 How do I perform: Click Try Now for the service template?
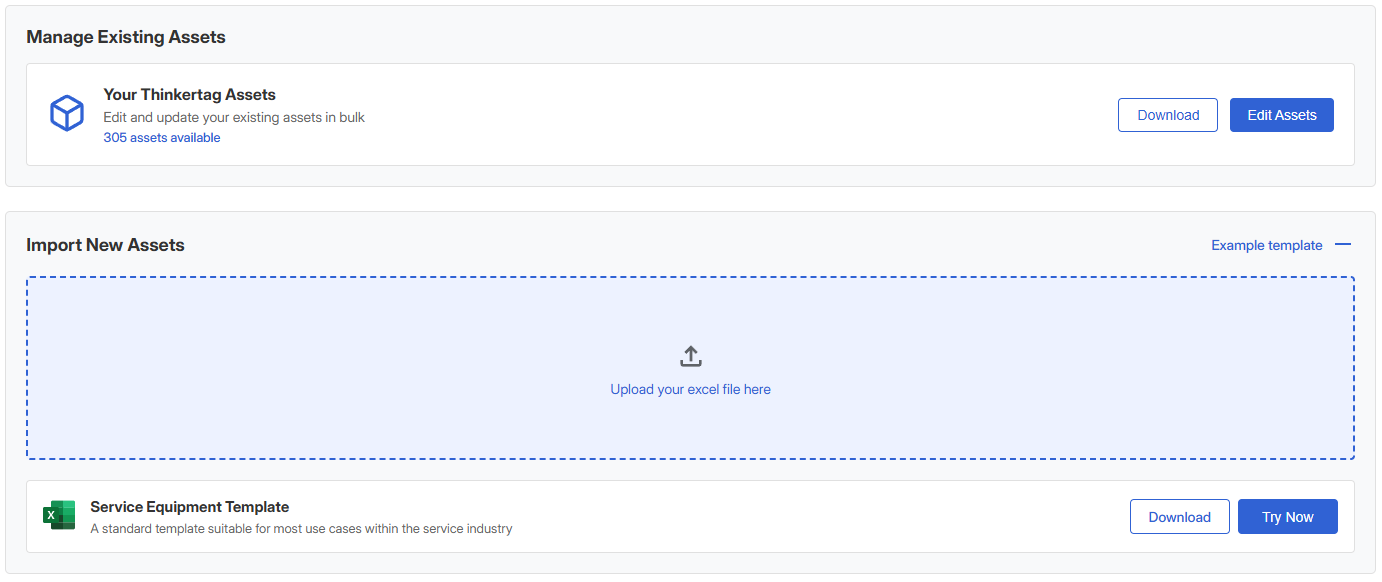coord(1287,517)
